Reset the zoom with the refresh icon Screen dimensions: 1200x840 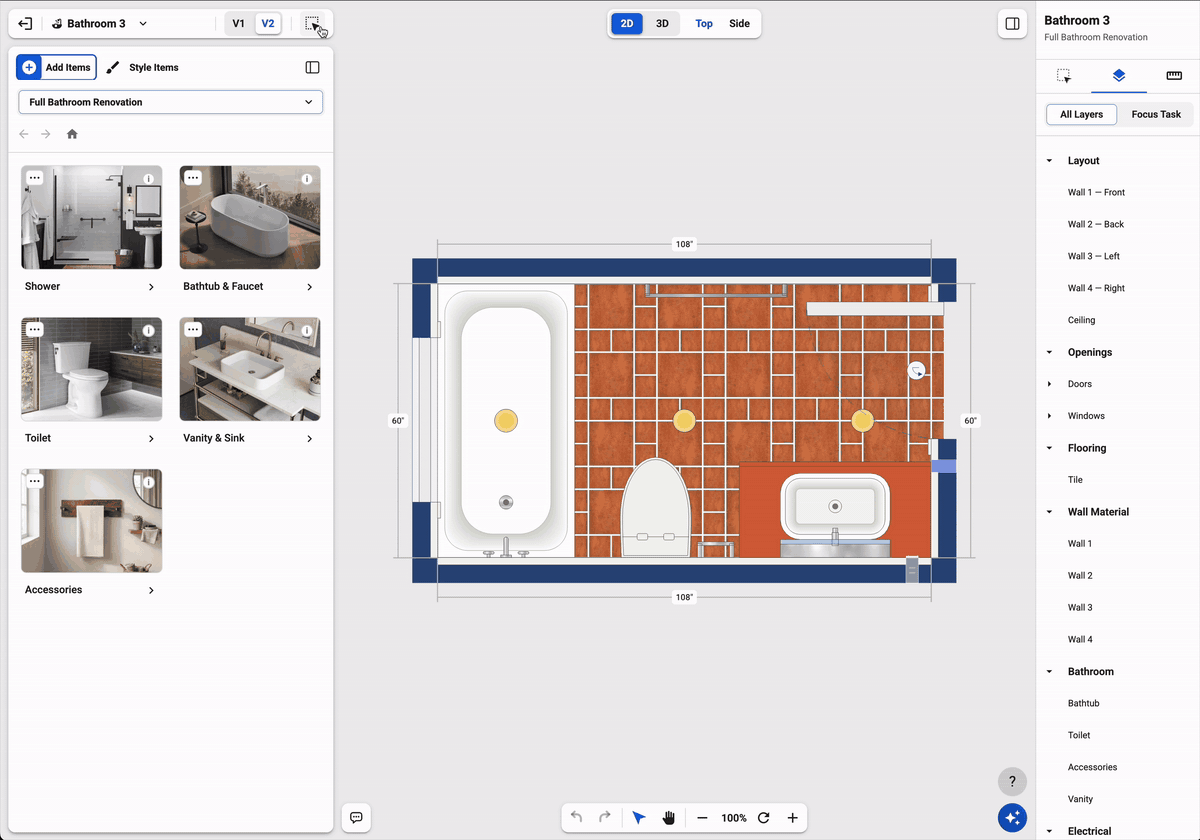(x=763, y=818)
